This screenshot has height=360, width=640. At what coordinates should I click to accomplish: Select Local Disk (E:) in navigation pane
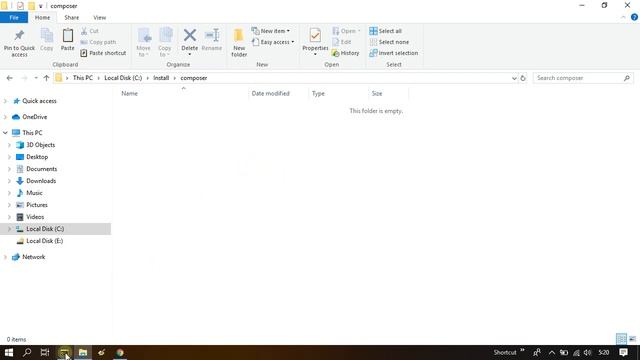(44, 241)
